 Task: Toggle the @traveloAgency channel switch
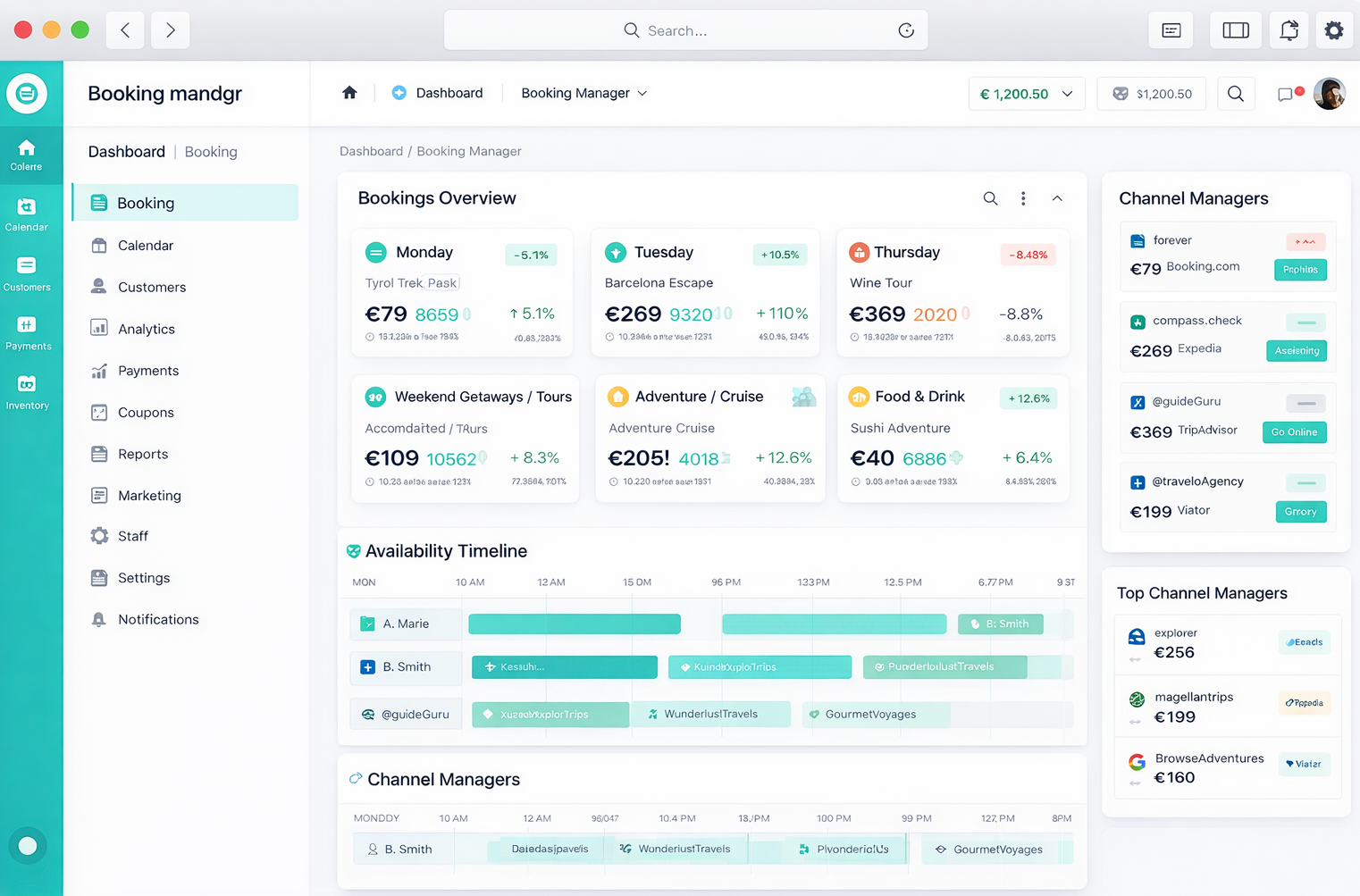[x=1305, y=483]
